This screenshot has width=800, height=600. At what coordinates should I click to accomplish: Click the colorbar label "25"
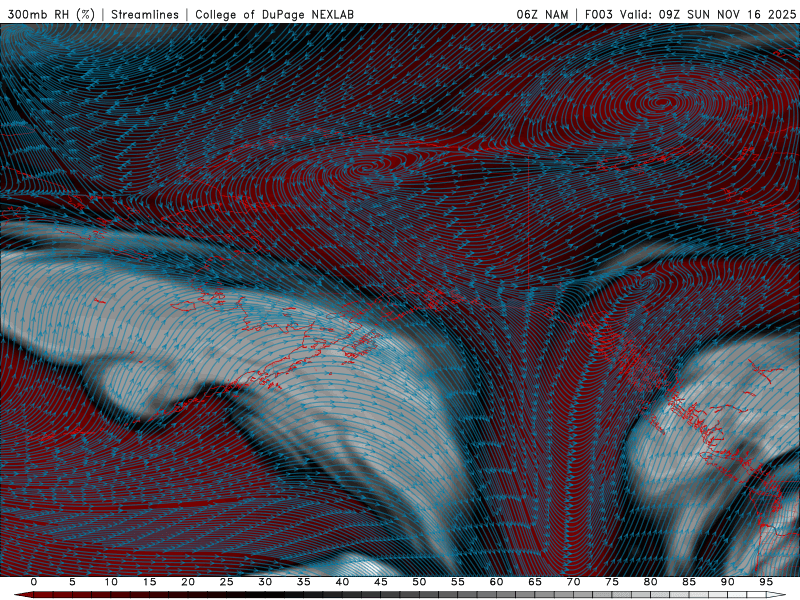(227, 582)
